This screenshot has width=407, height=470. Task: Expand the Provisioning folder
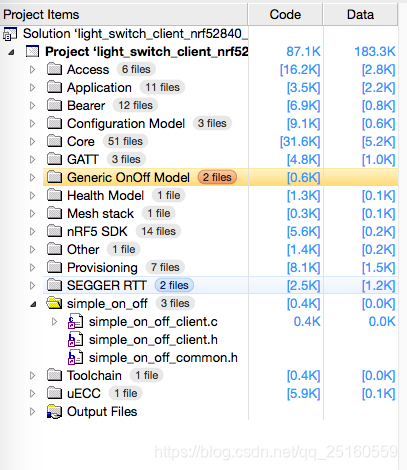pyautogui.click(x=32, y=267)
